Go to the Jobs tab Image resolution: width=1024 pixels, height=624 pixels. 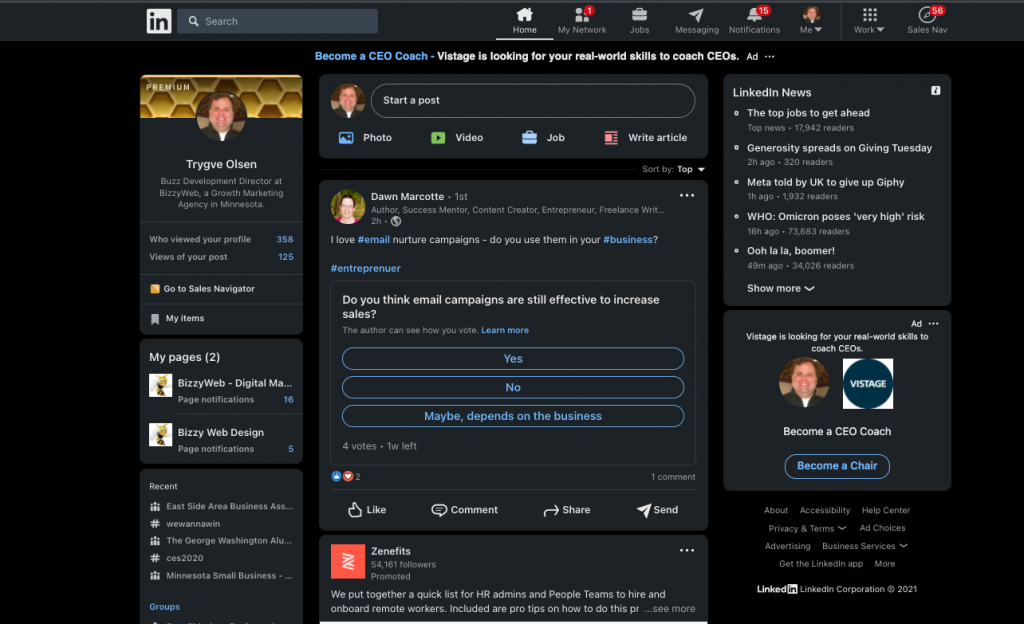639,21
